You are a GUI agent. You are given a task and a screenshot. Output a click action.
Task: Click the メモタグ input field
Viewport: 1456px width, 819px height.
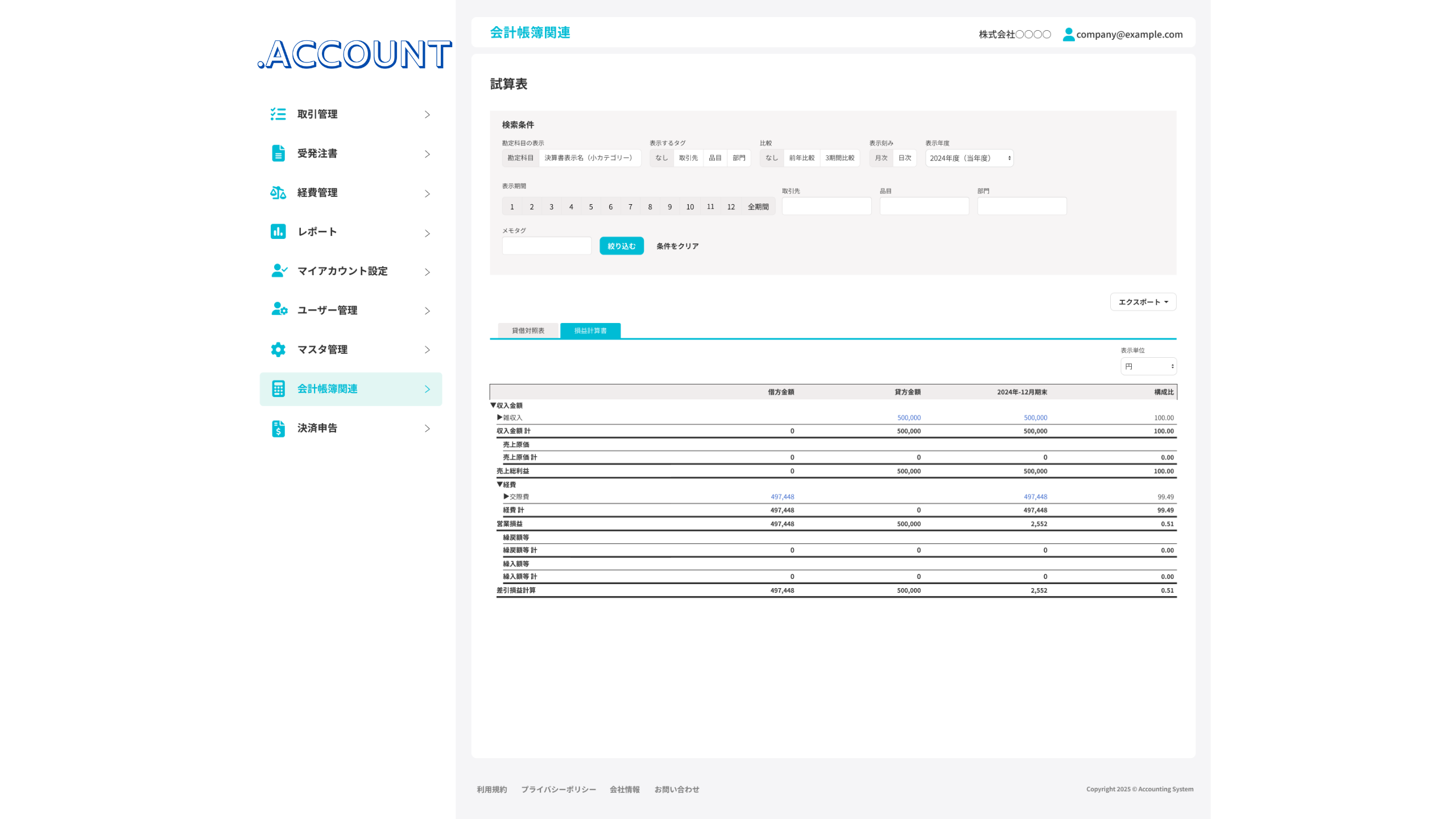pos(546,246)
